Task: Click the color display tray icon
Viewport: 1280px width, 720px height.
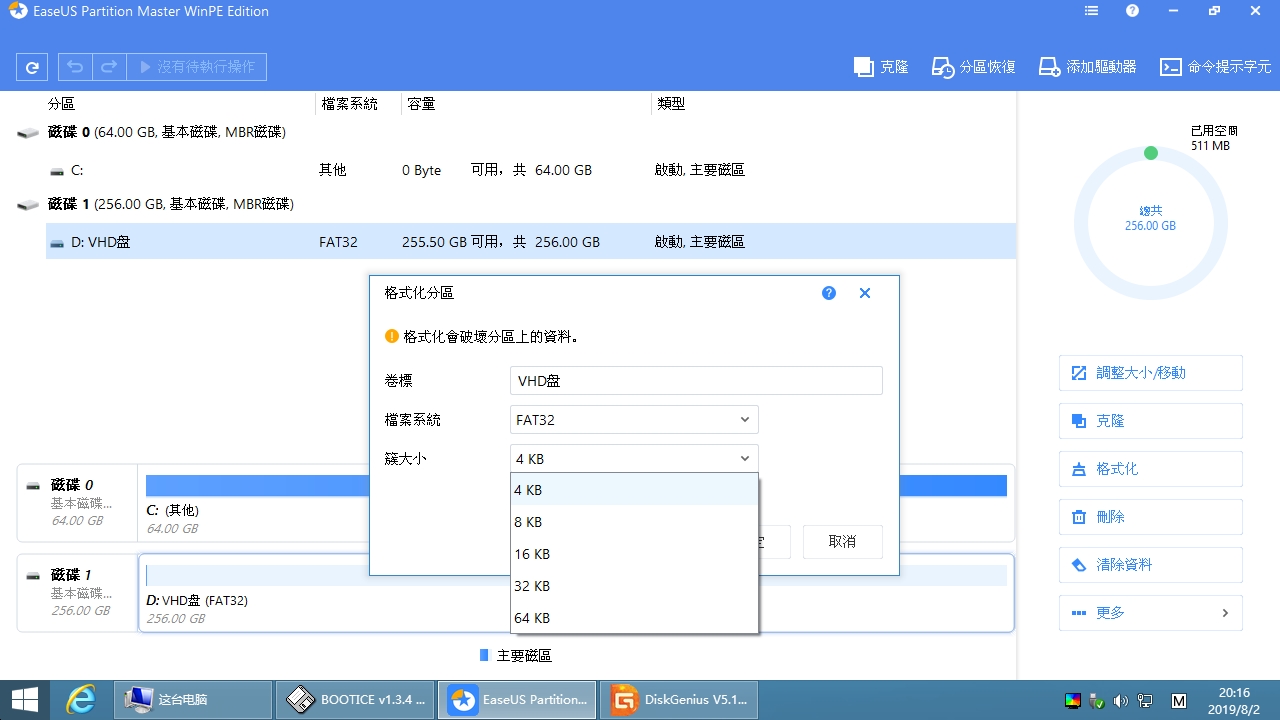Action: coord(1073,700)
